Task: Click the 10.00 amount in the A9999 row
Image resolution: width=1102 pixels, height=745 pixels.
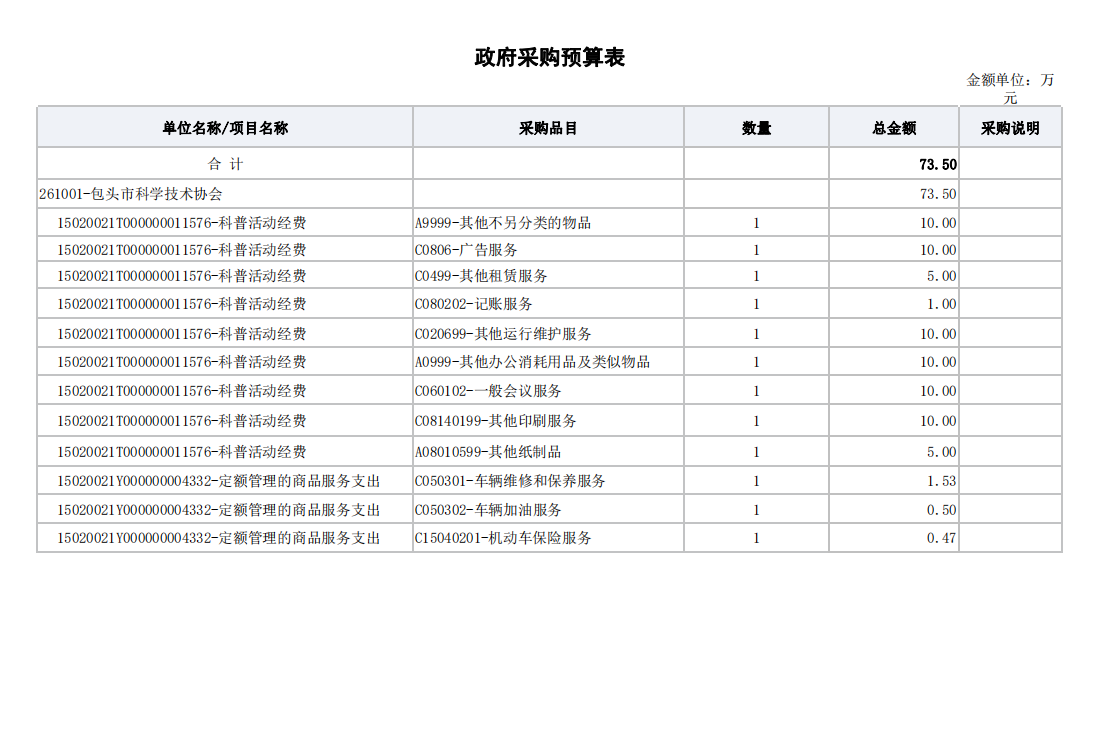Action: tap(938, 223)
